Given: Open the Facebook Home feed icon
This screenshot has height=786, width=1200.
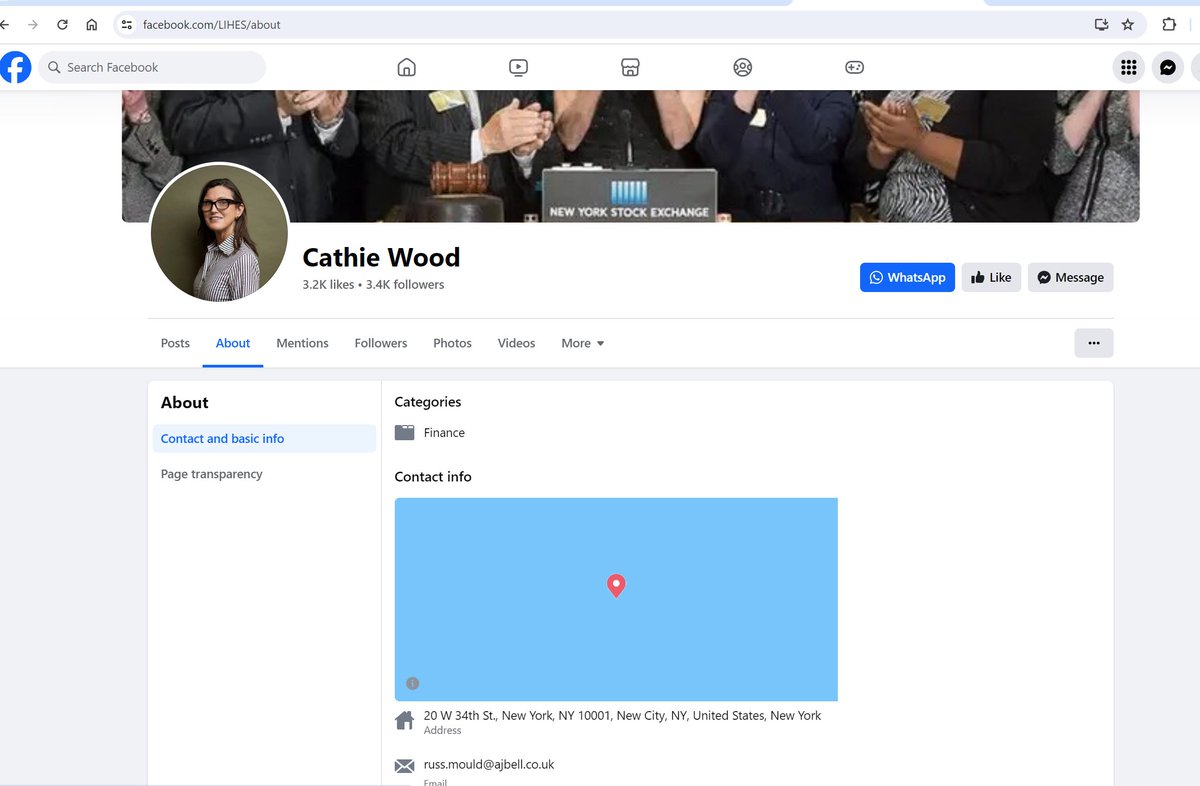Looking at the screenshot, I should [406, 67].
